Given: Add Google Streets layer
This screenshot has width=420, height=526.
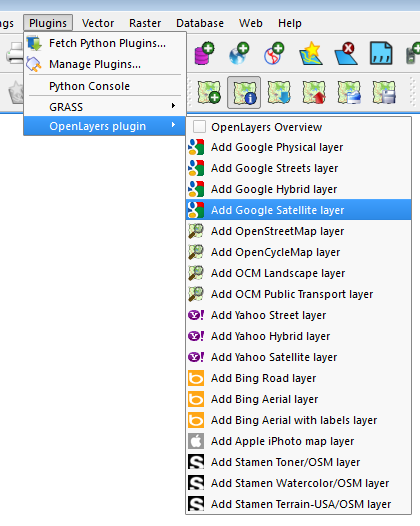Looking at the screenshot, I should [299, 168].
